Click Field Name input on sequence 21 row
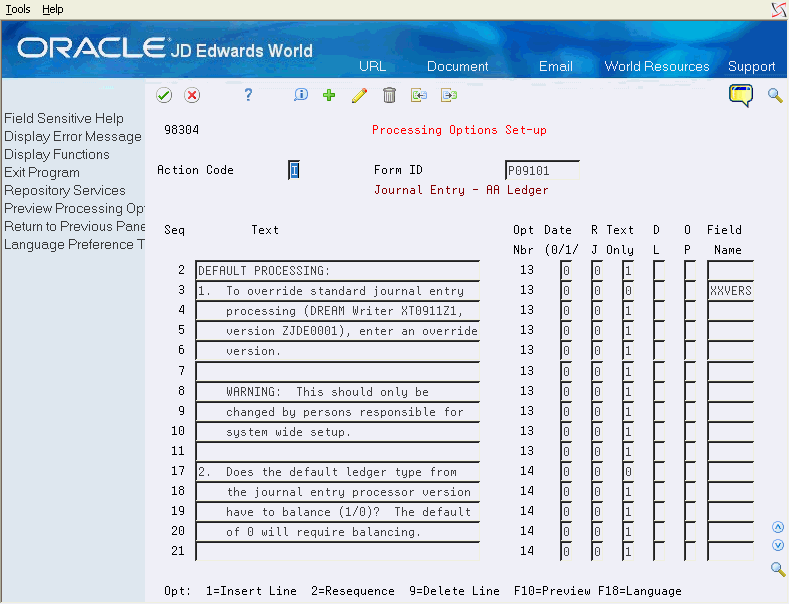 tap(730, 552)
